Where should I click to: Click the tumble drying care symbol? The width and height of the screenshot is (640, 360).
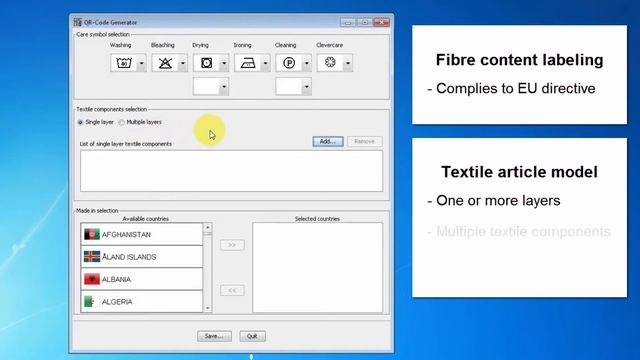[x=207, y=63]
